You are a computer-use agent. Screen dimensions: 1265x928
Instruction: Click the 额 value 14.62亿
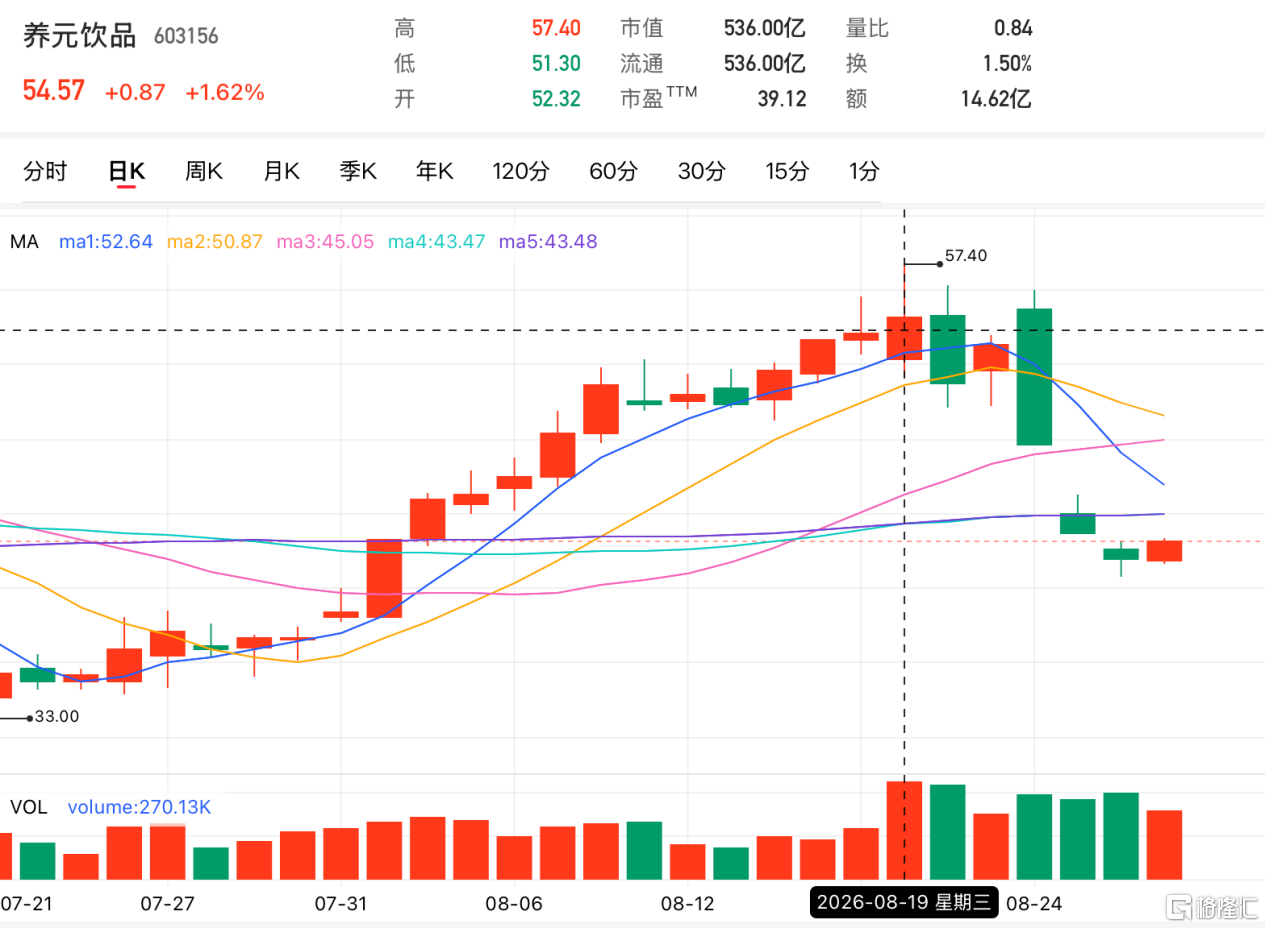coord(995,99)
